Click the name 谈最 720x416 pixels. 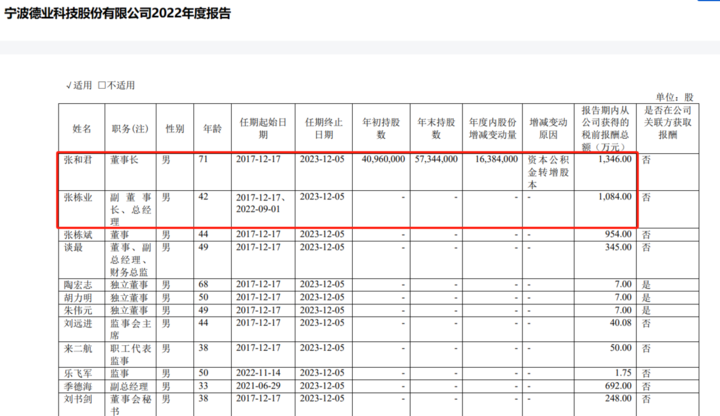point(73,247)
